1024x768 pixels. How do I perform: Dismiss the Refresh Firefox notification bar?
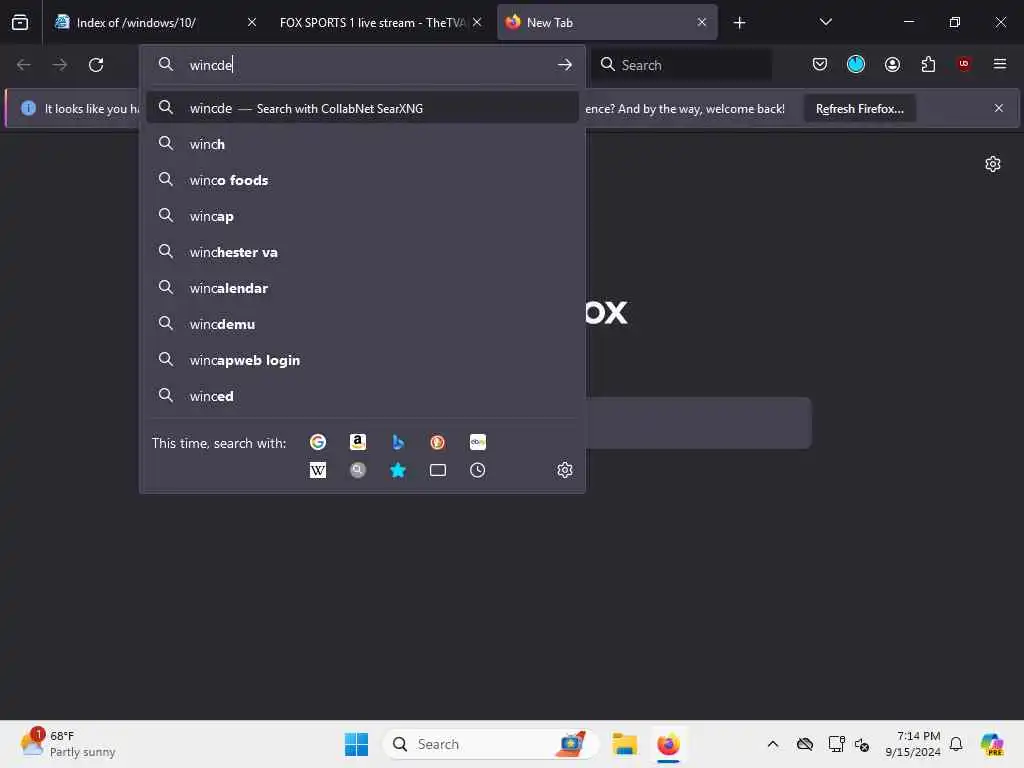999,108
